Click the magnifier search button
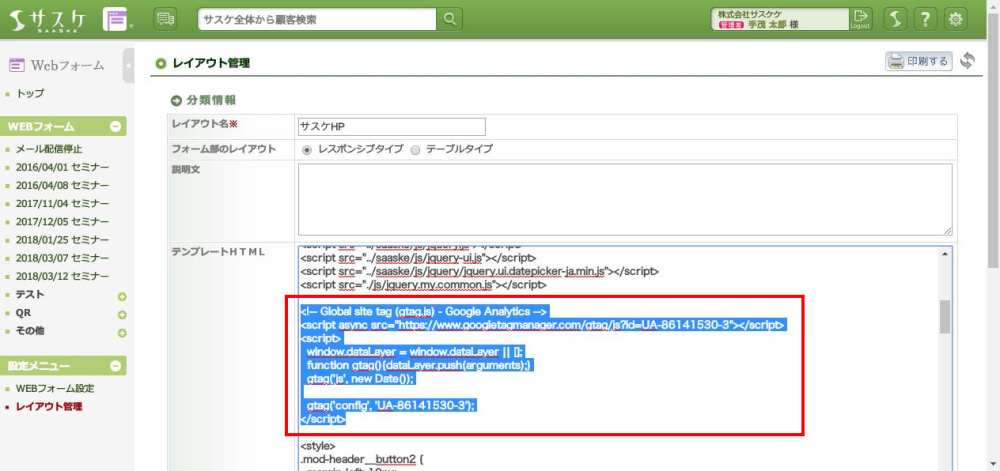The image size is (1000, 471). (451, 19)
